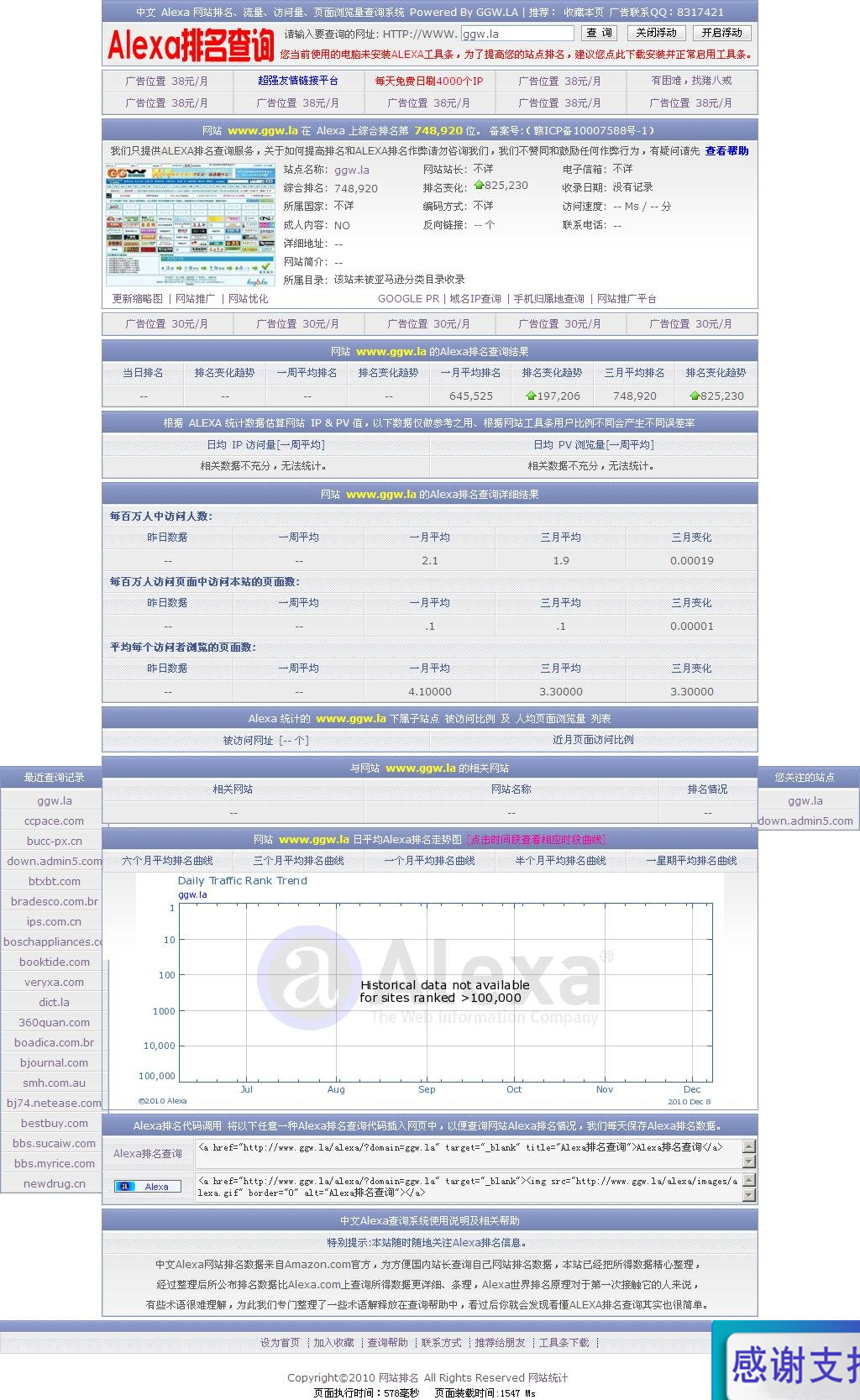Select the 三个月平均排名曲线 tab

pos(299,861)
